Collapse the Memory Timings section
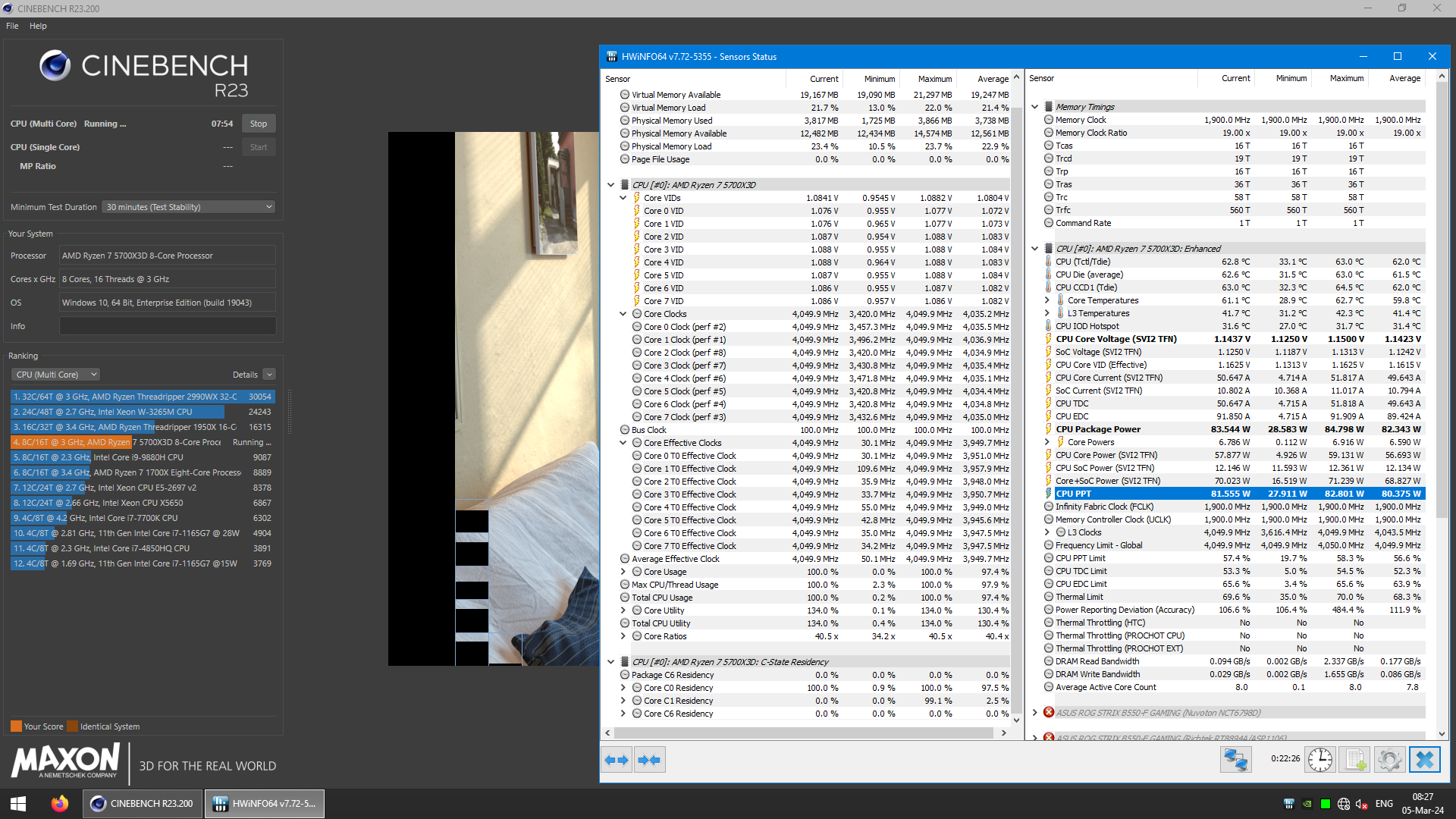This screenshot has height=819, width=1456. click(x=1035, y=107)
